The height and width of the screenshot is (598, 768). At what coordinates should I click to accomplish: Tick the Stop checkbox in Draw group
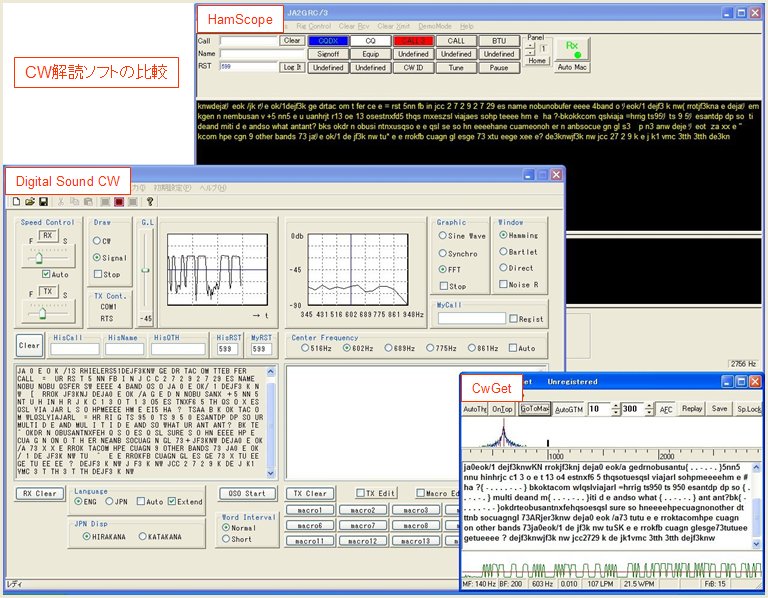click(98, 274)
